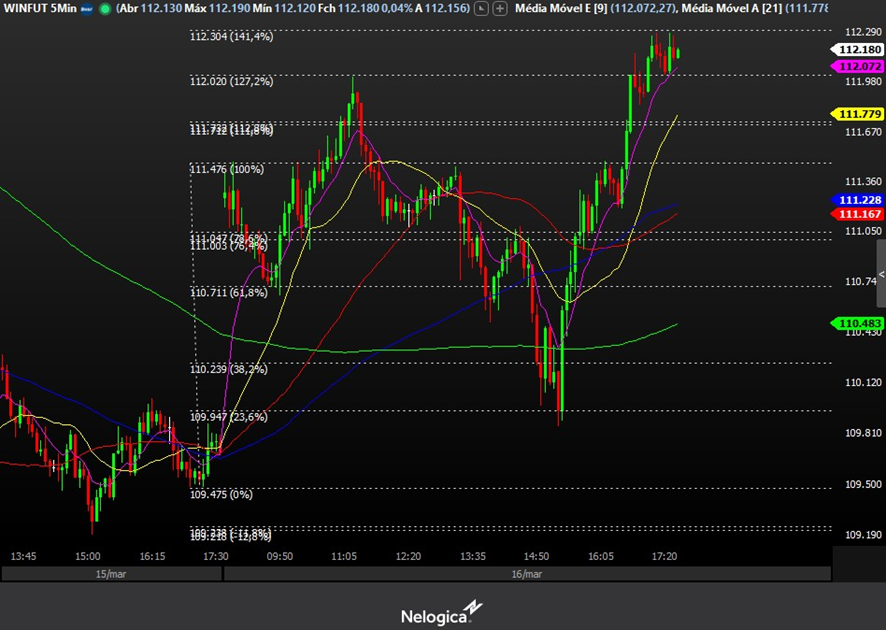
Task: Click the 14:50 time axis label
Action: click(536, 557)
